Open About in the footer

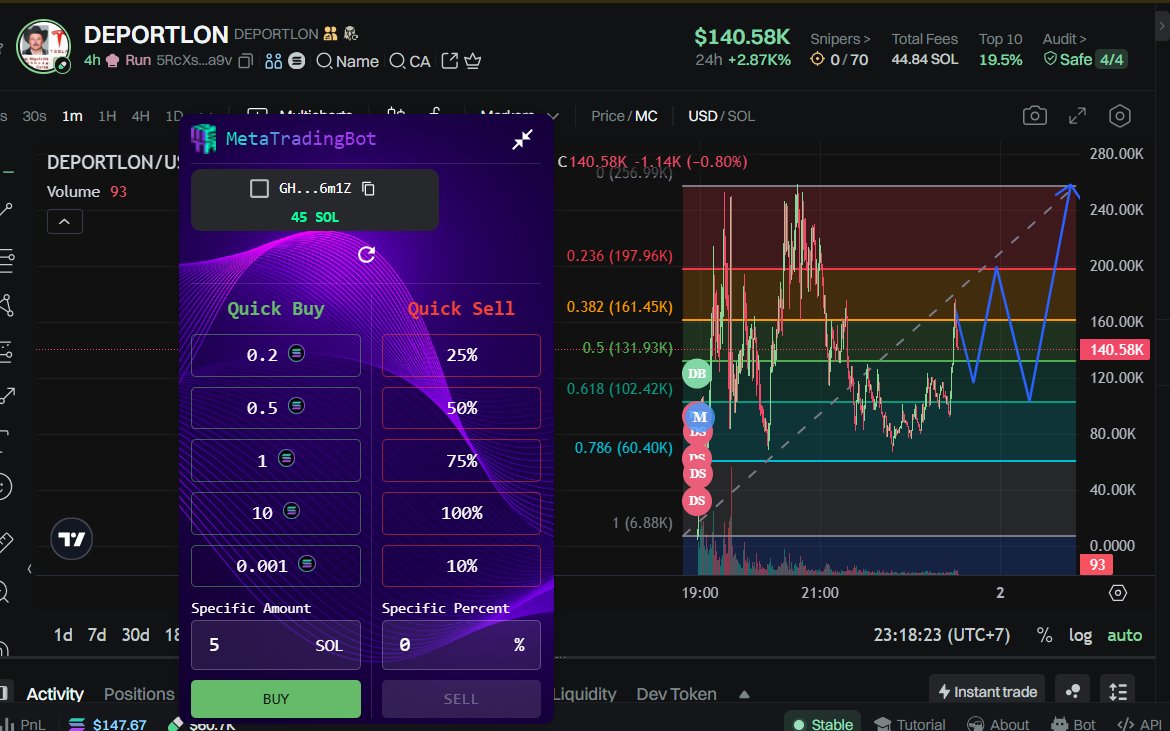998,724
